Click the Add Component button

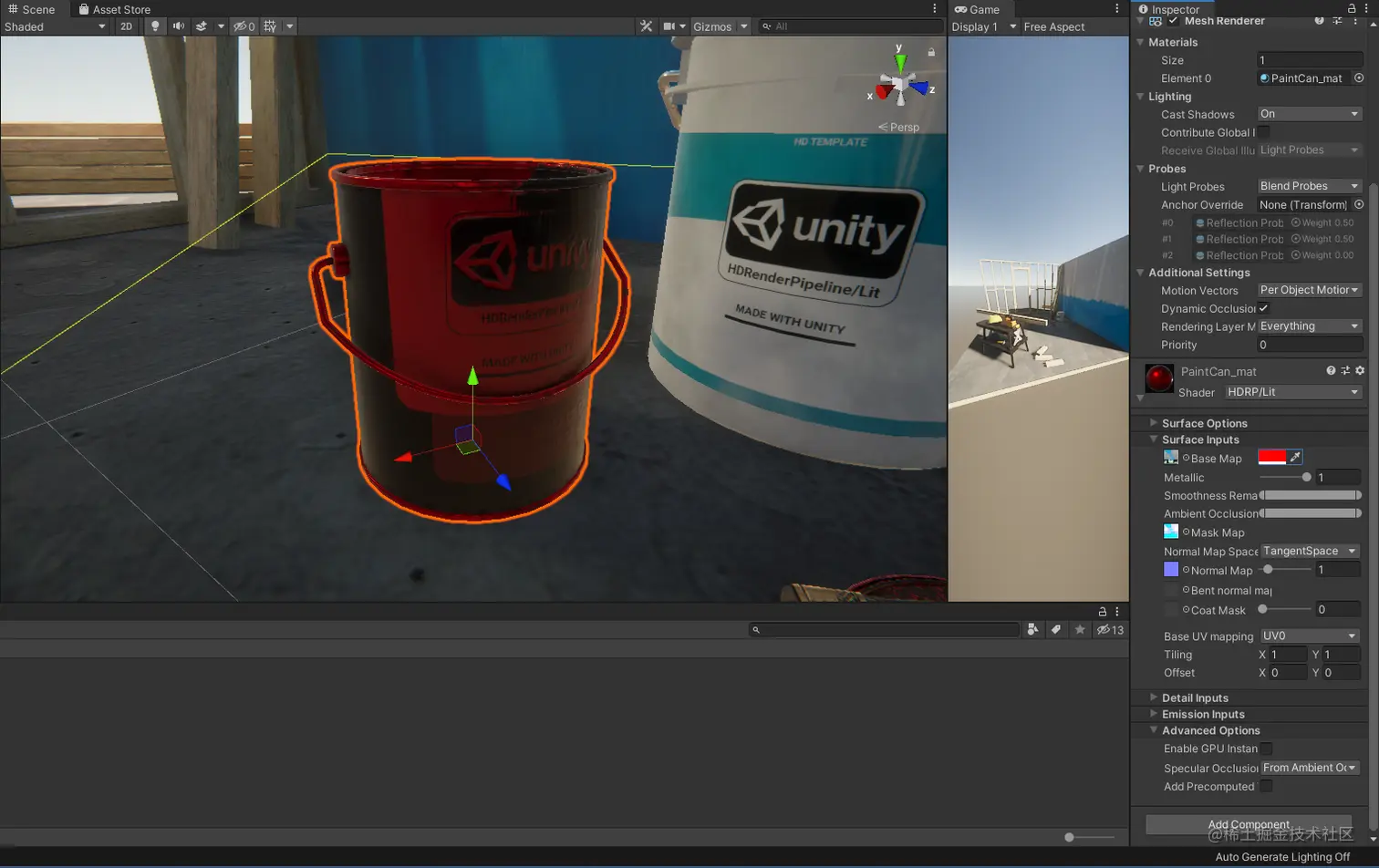(x=1249, y=824)
